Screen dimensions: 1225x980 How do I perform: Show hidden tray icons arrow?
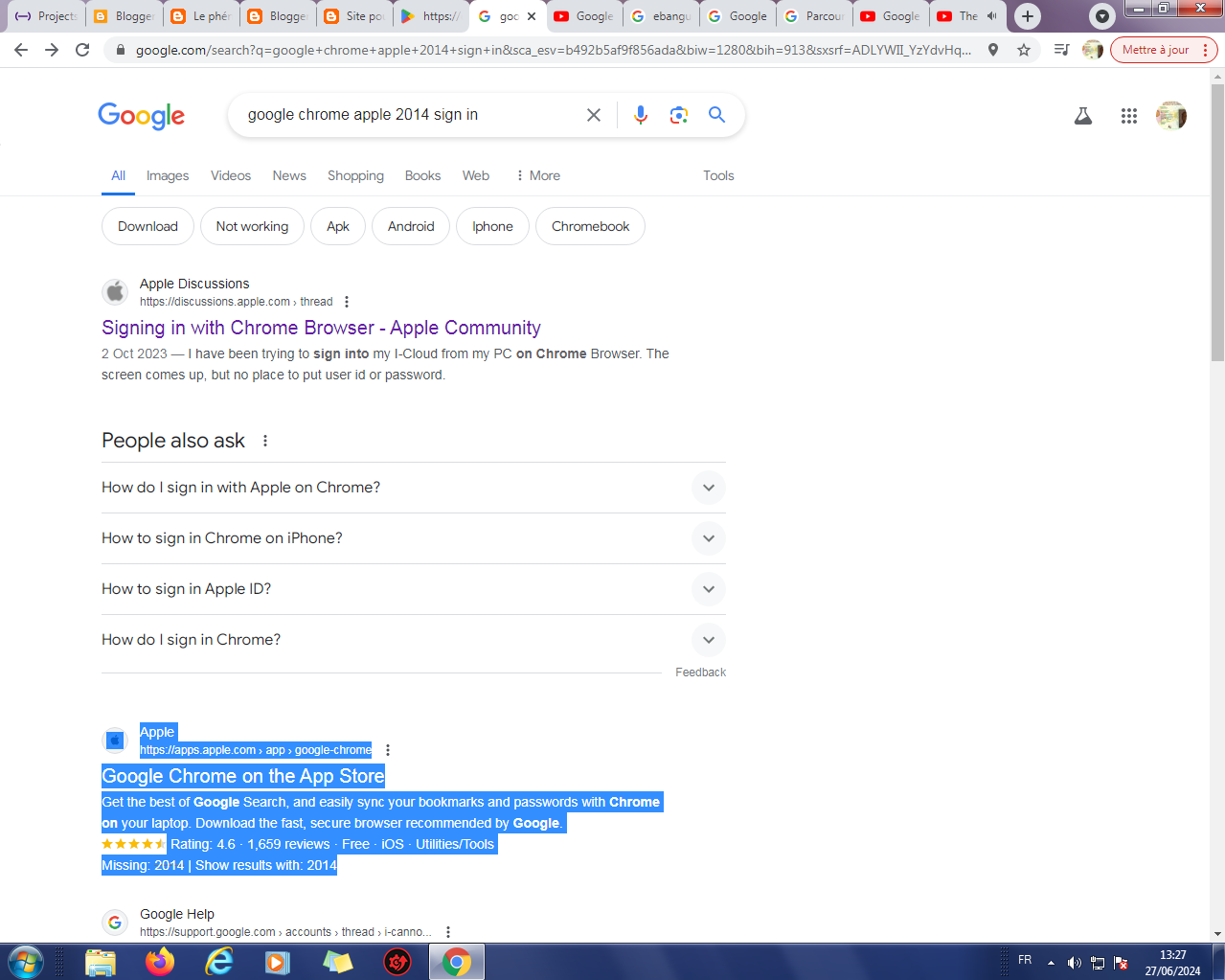tap(1051, 963)
